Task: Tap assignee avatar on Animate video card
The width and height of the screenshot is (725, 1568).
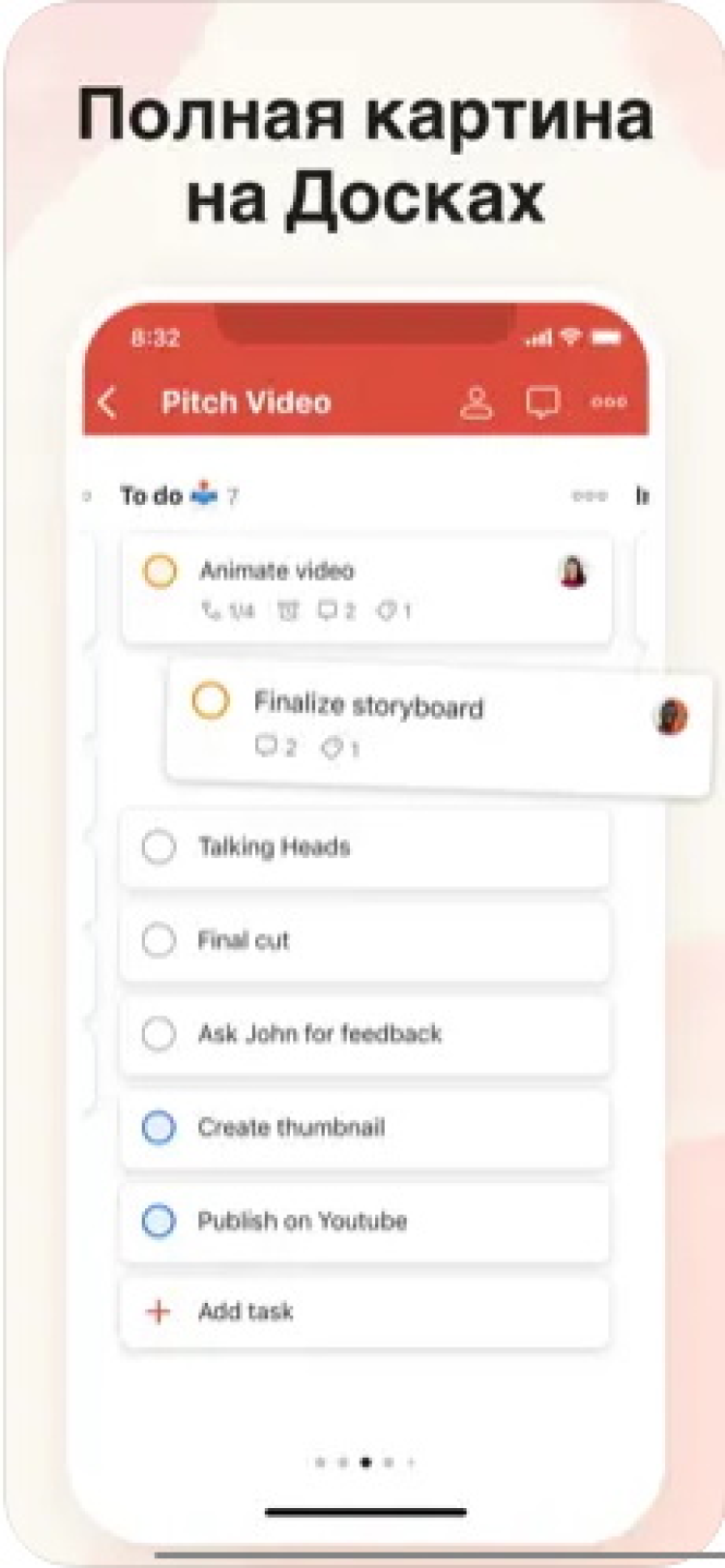Action: click(x=573, y=573)
